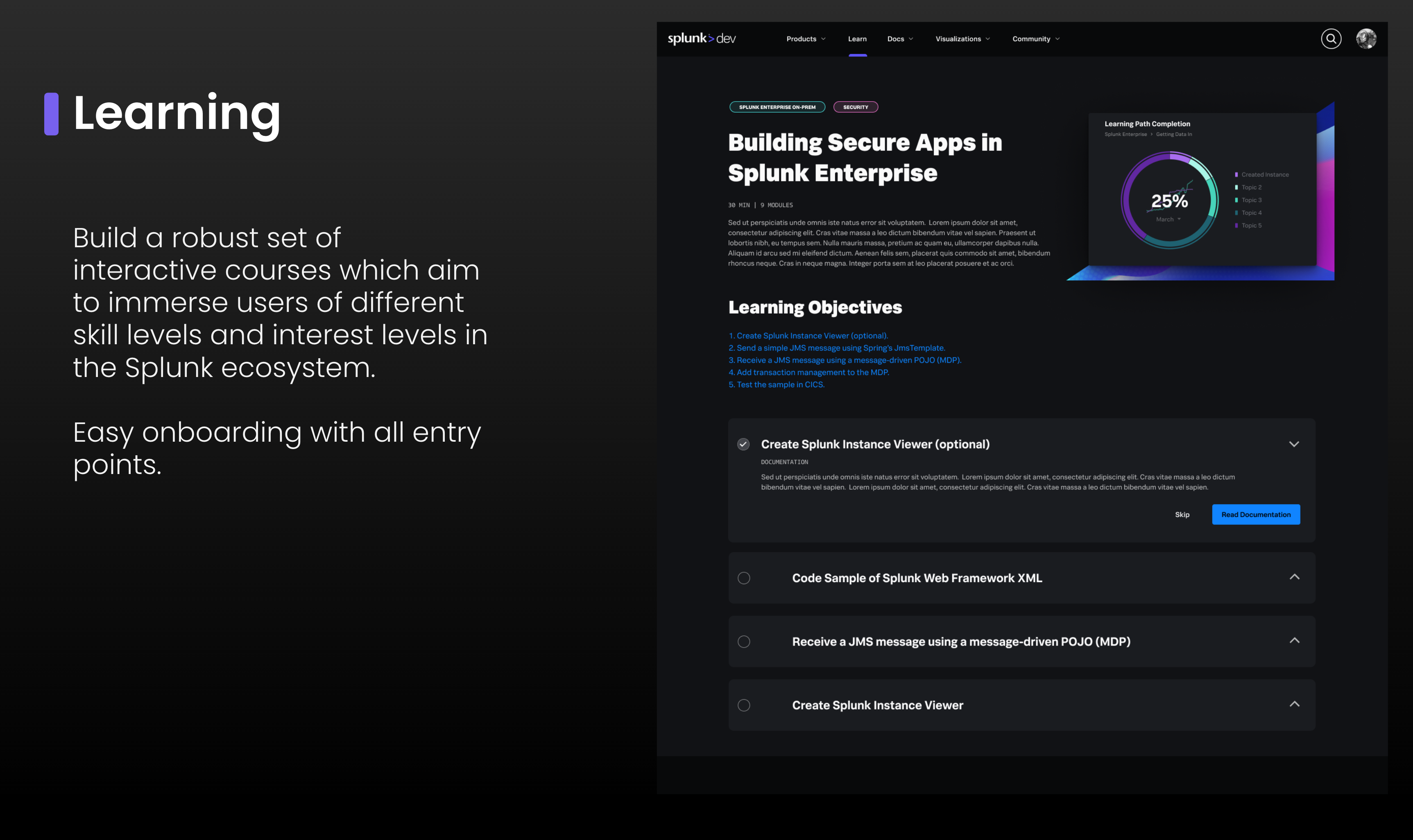Select the Security tag

coord(855,107)
